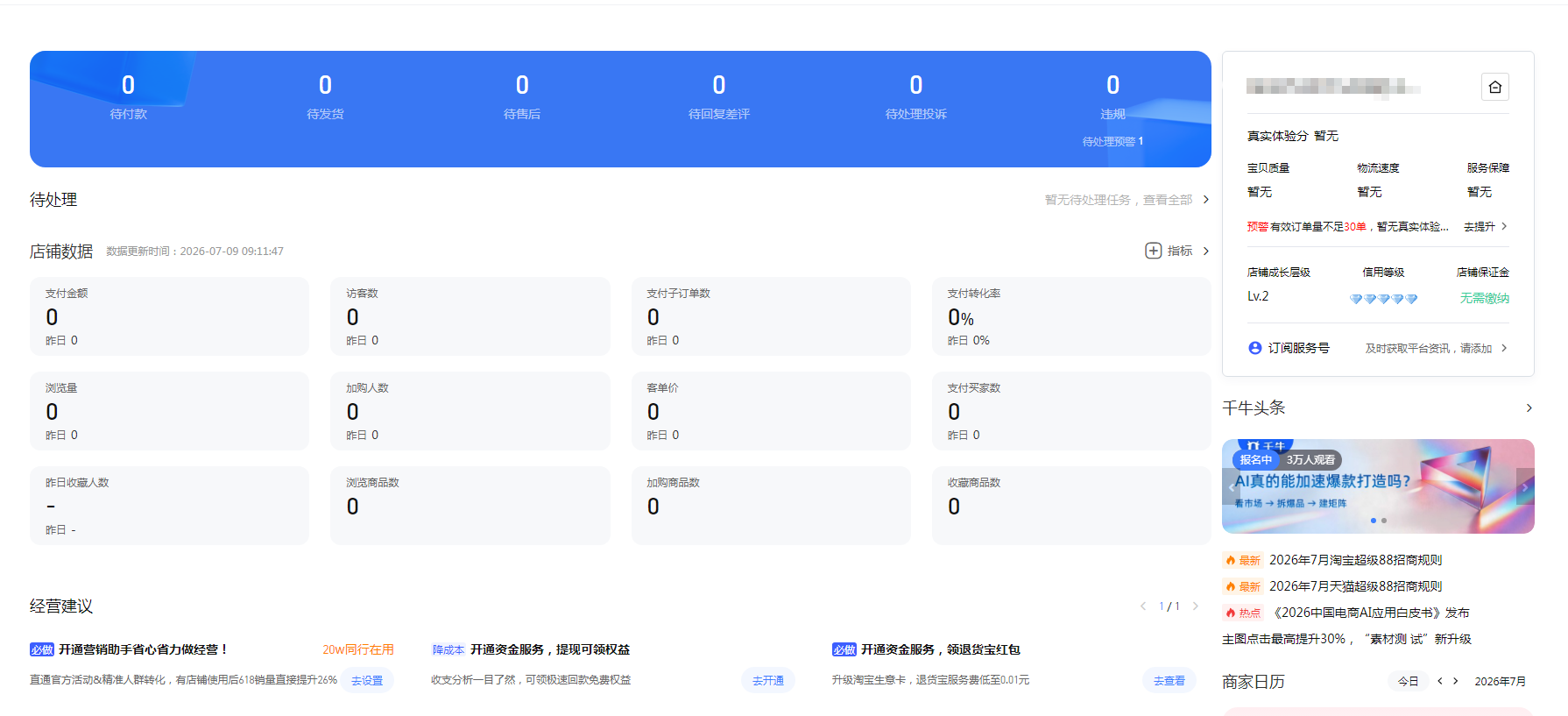Click 开通资金服务，提现可领权益 suggestion title
The image size is (1568, 716).
550,649
